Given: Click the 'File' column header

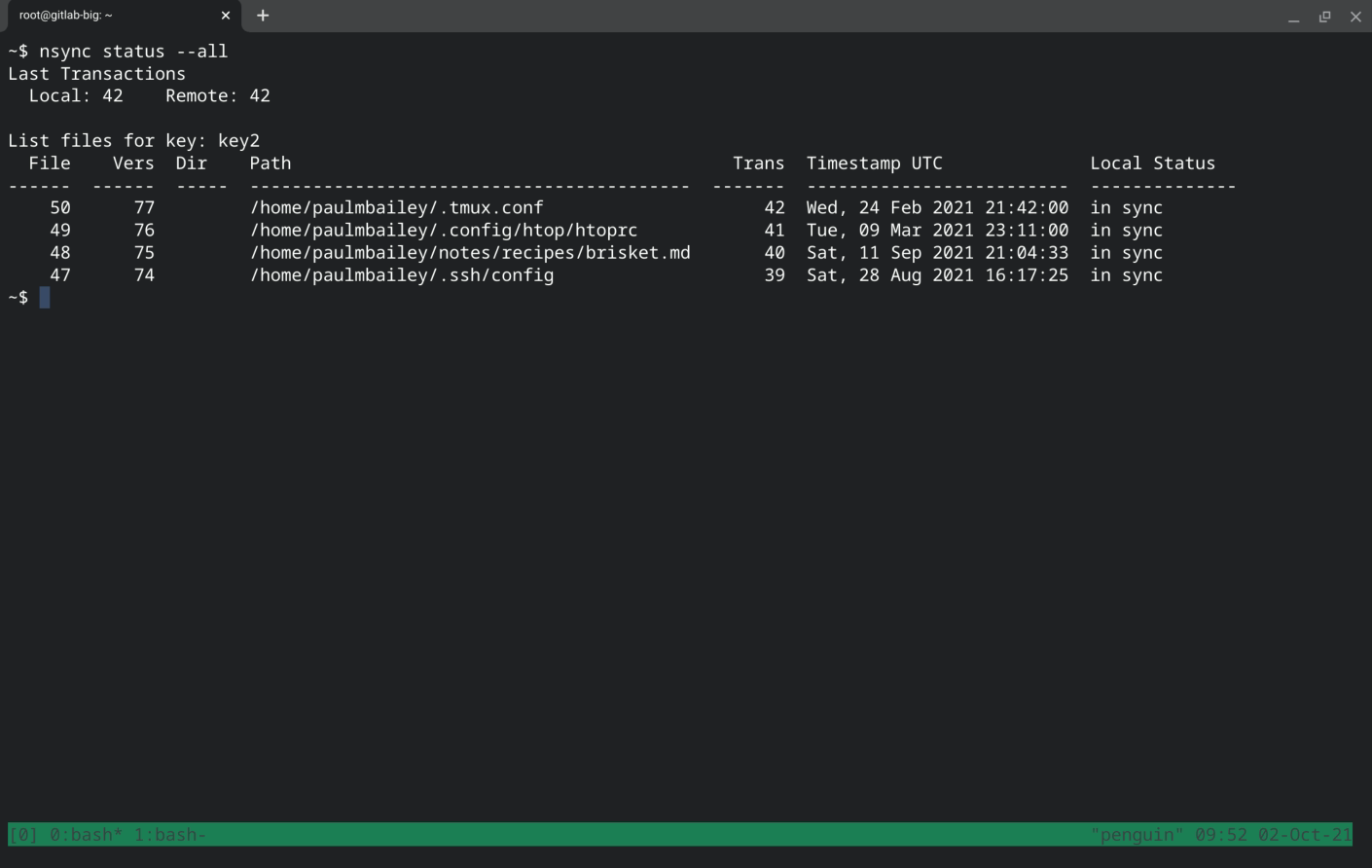Looking at the screenshot, I should coord(50,163).
